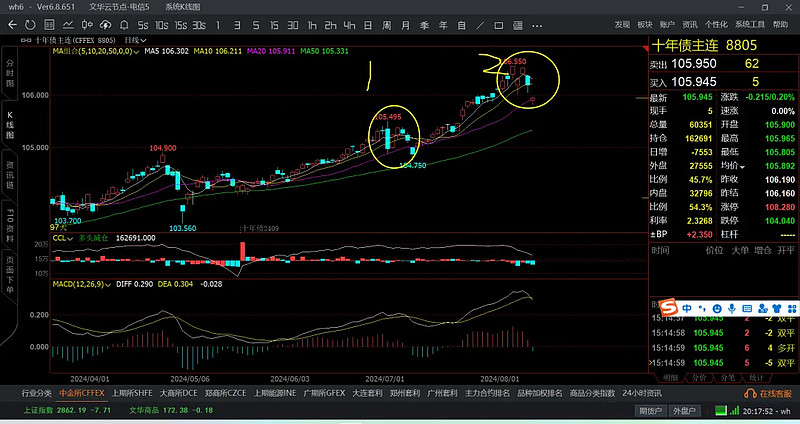Select monthly 月 period chart
The height and width of the screenshot is (424, 800).
[x=406, y=25]
